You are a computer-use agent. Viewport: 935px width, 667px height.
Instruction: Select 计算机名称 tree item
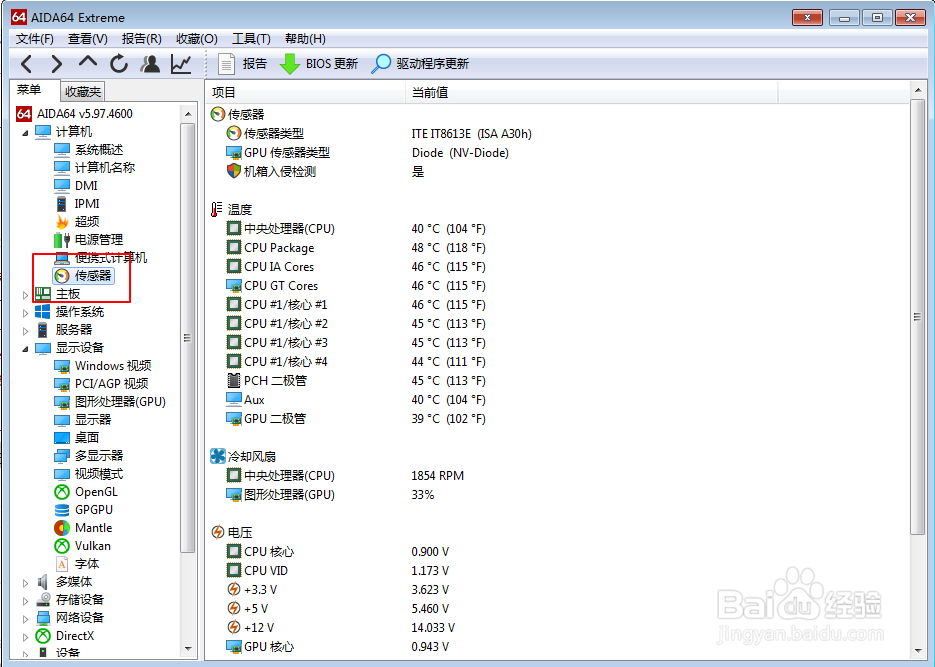pos(94,167)
